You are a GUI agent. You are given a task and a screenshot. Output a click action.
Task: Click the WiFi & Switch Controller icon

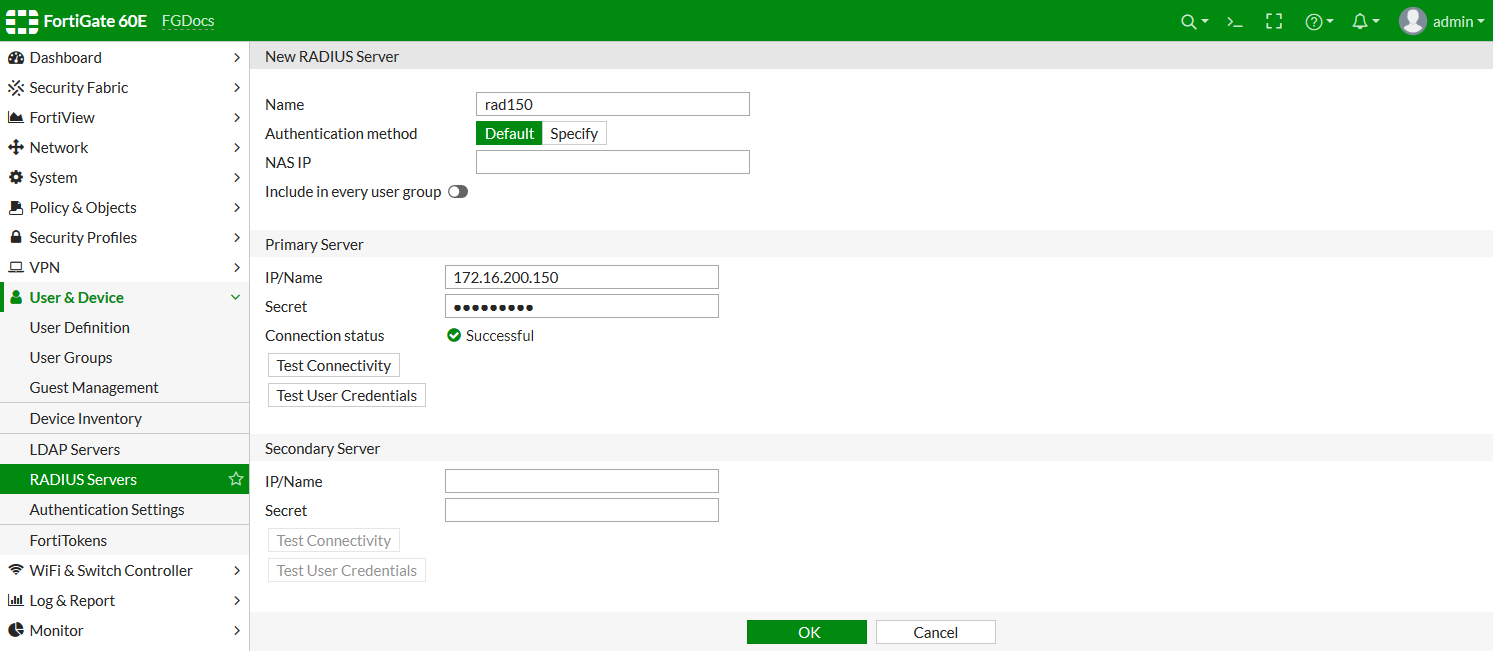click(x=15, y=571)
